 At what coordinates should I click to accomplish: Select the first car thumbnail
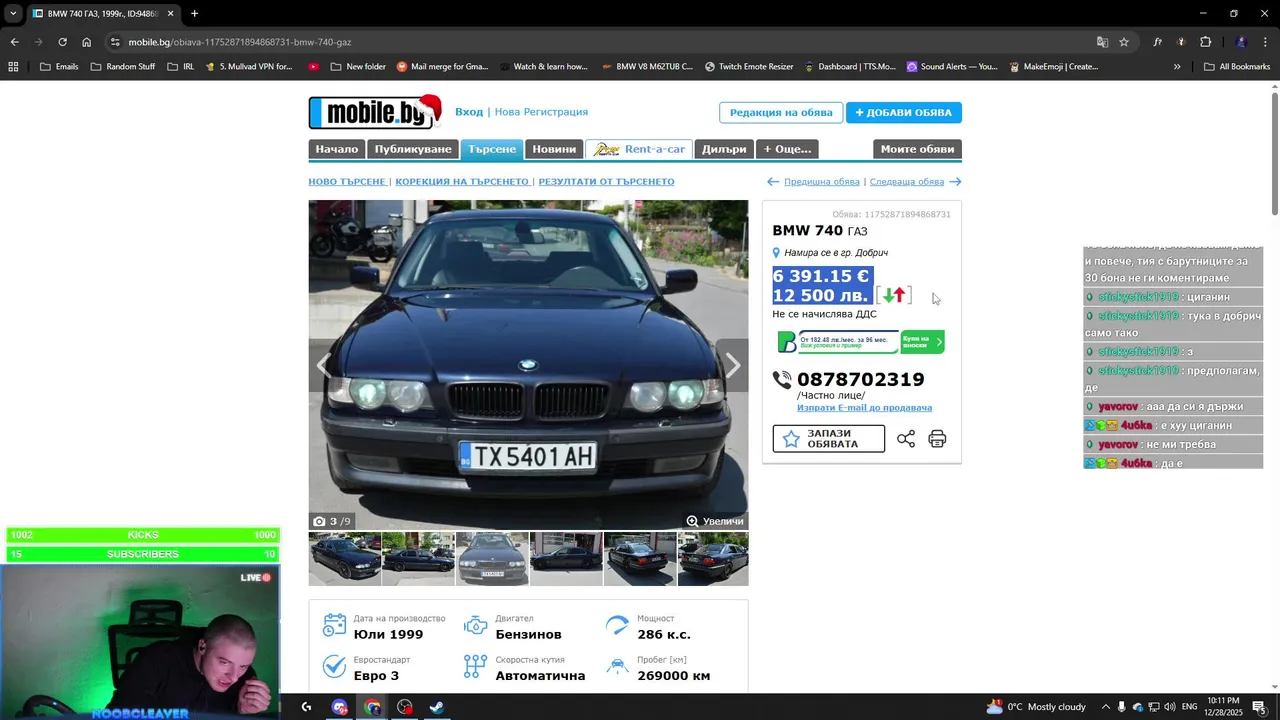[344, 558]
